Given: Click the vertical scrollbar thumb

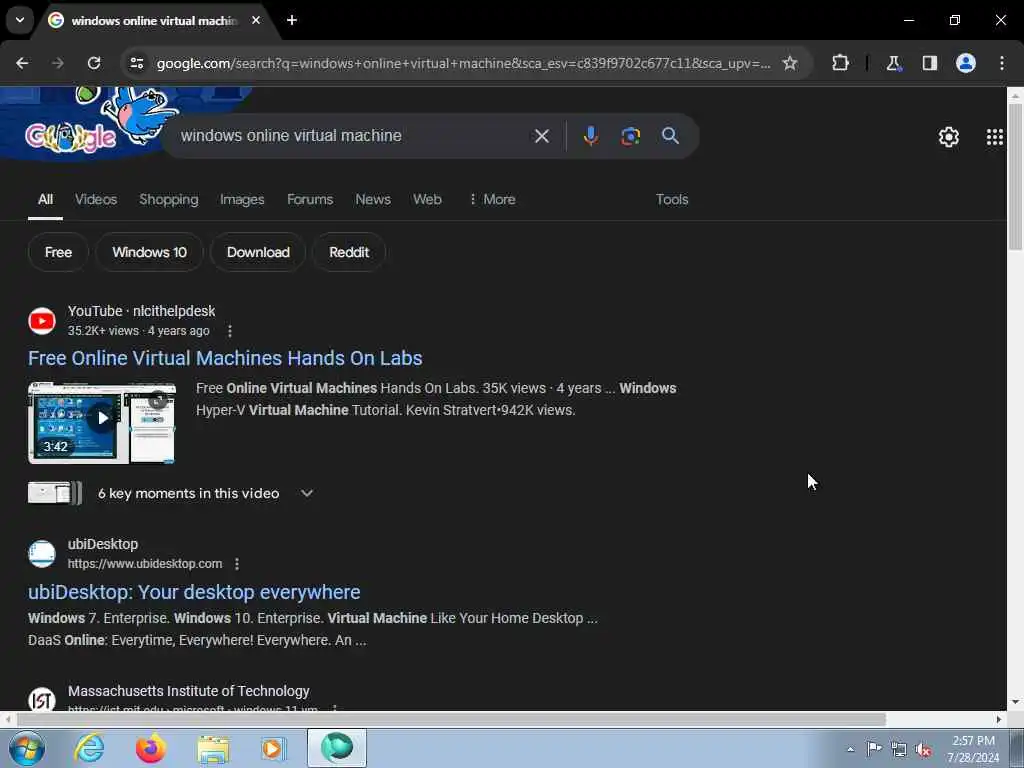Looking at the screenshot, I should click(1014, 176).
